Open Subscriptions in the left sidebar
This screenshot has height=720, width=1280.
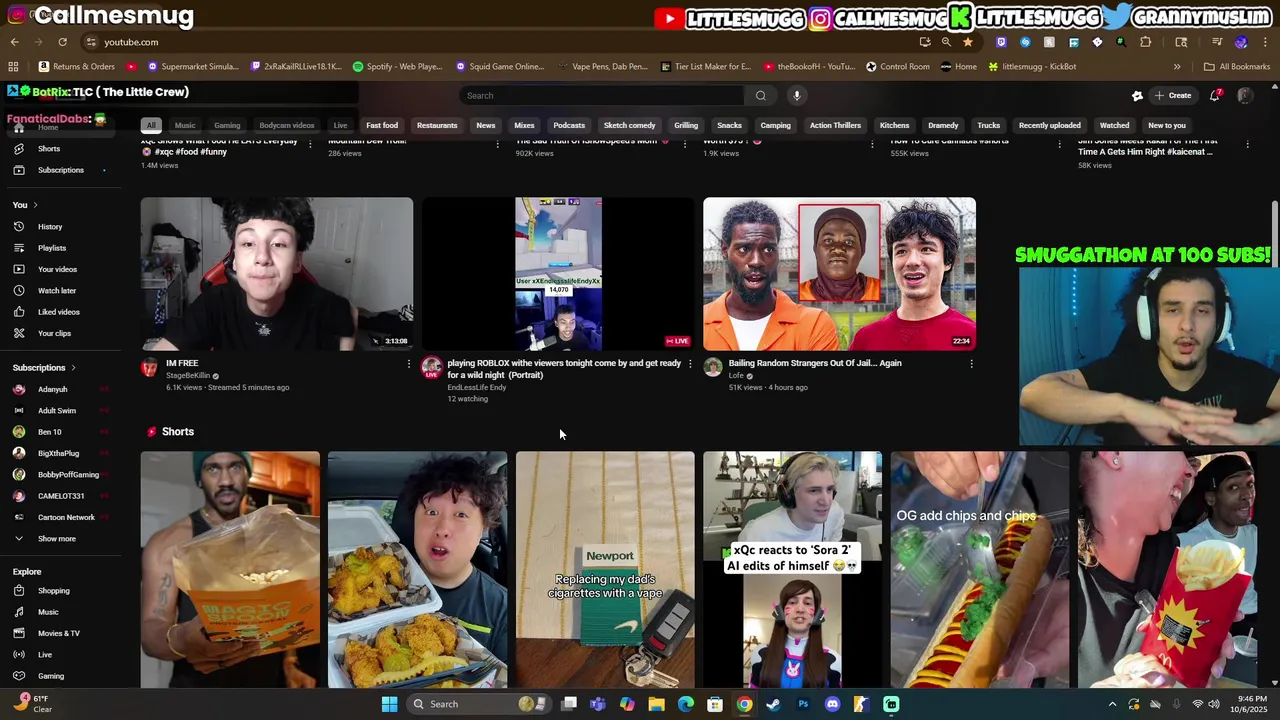(x=60, y=170)
